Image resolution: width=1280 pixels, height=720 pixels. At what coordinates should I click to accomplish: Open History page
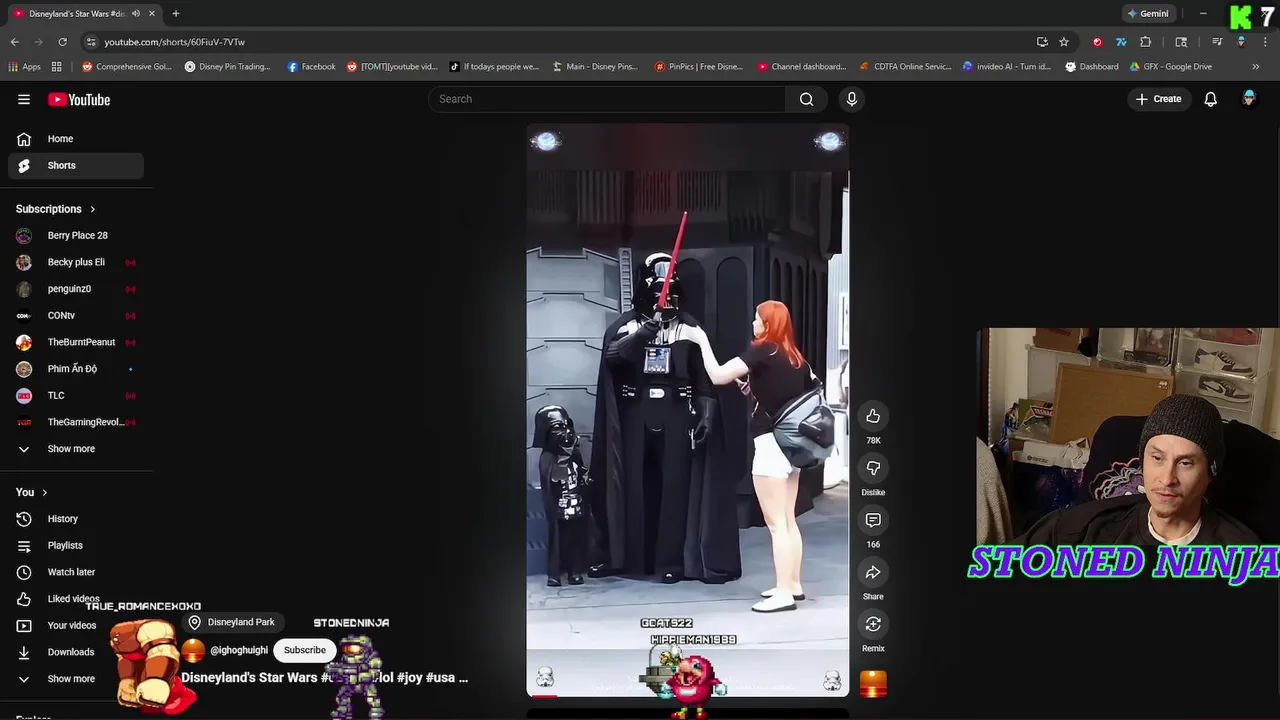[x=76, y=519]
